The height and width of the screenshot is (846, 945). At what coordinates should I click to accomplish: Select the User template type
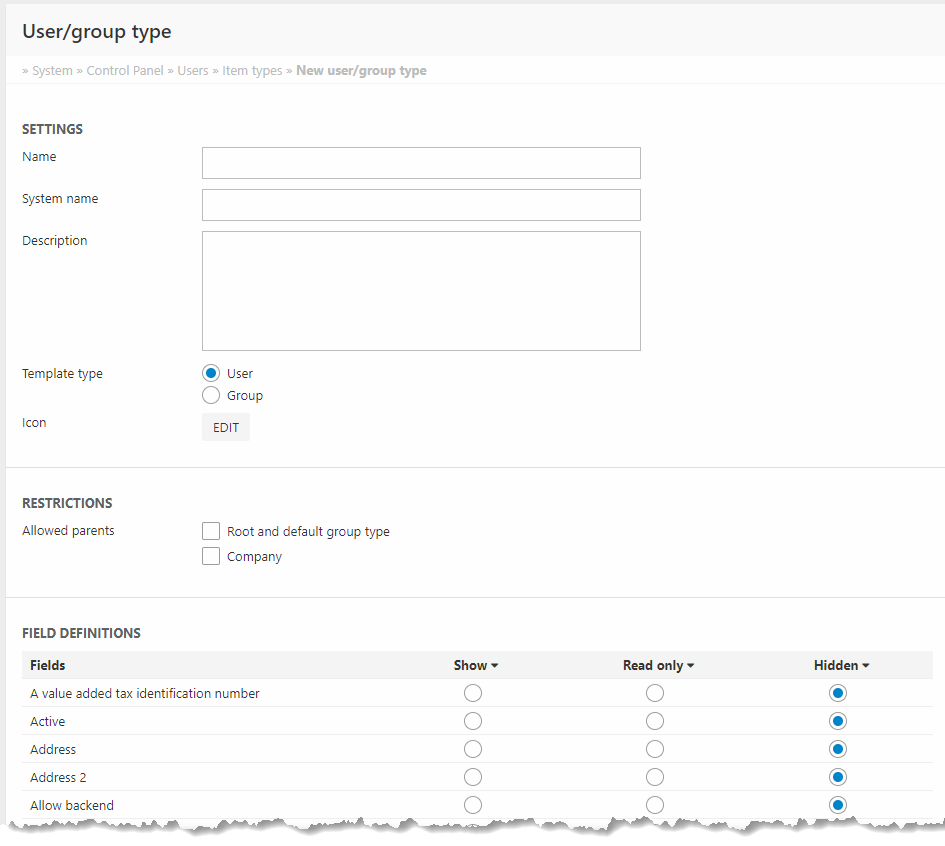[211, 373]
